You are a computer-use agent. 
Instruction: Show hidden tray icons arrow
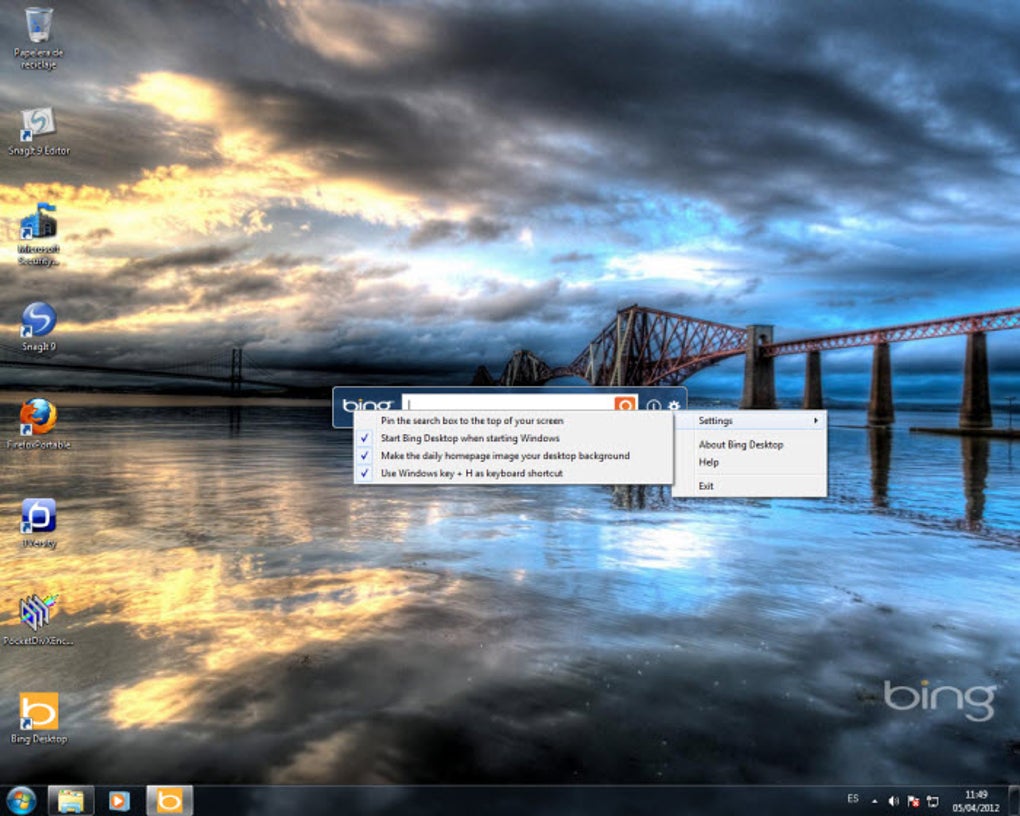coord(874,801)
